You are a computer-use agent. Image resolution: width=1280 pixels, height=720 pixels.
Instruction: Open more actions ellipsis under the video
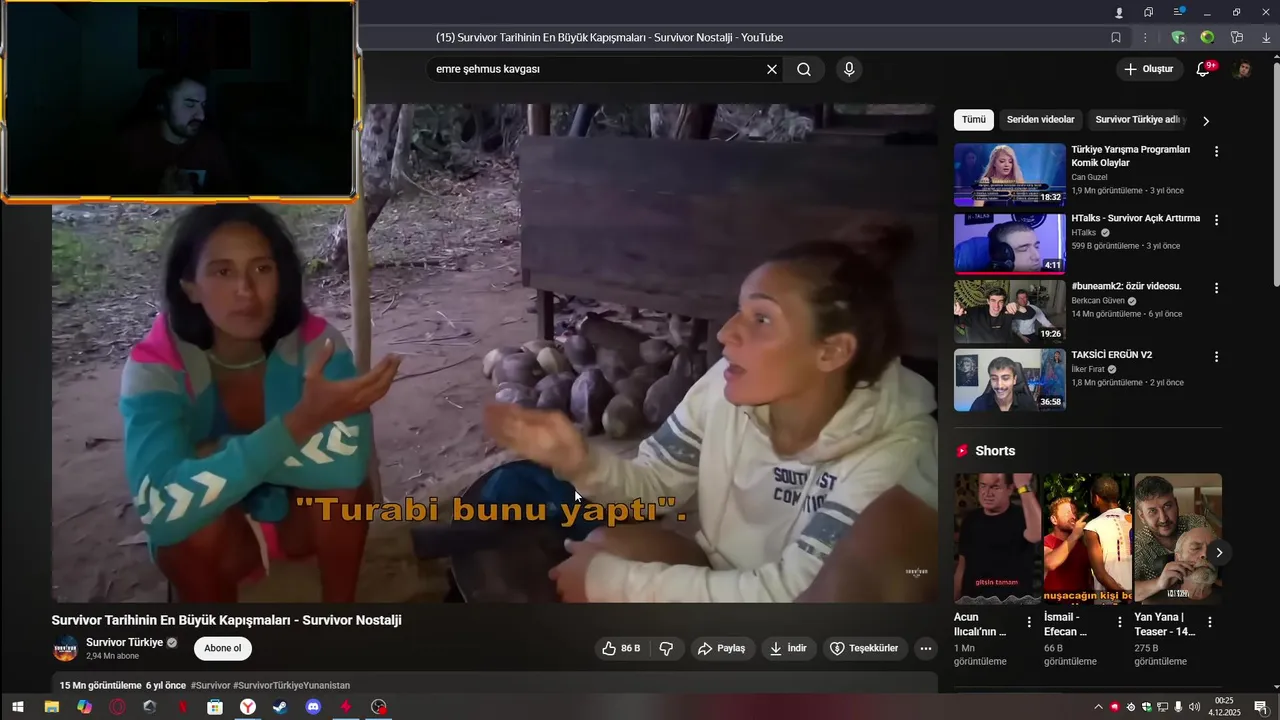click(x=926, y=648)
